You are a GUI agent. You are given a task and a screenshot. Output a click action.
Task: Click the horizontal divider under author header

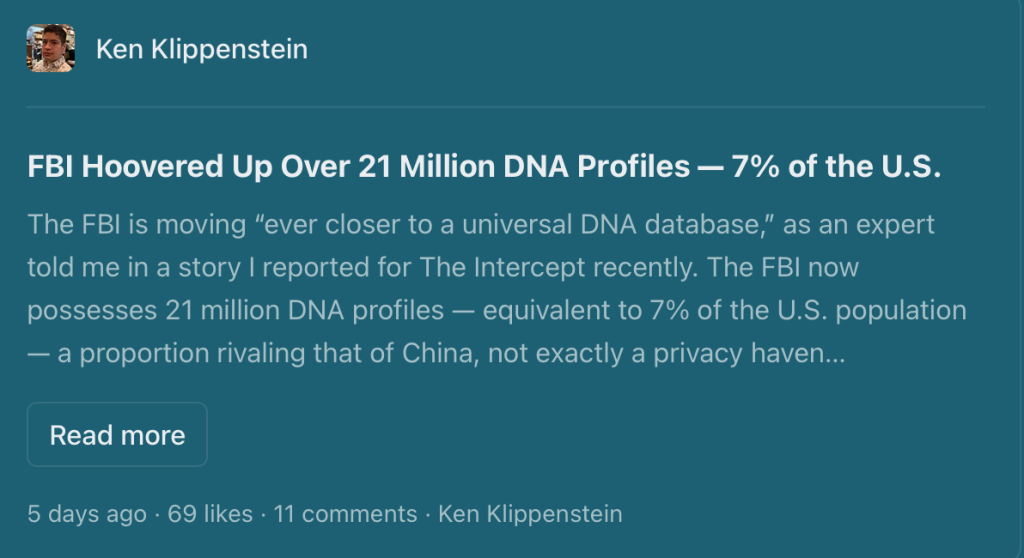[506, 106]
